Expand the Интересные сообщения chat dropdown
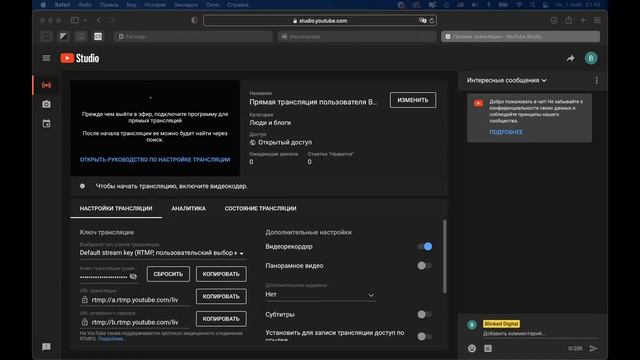The image size is (640, 360). (x=507, y=80)
